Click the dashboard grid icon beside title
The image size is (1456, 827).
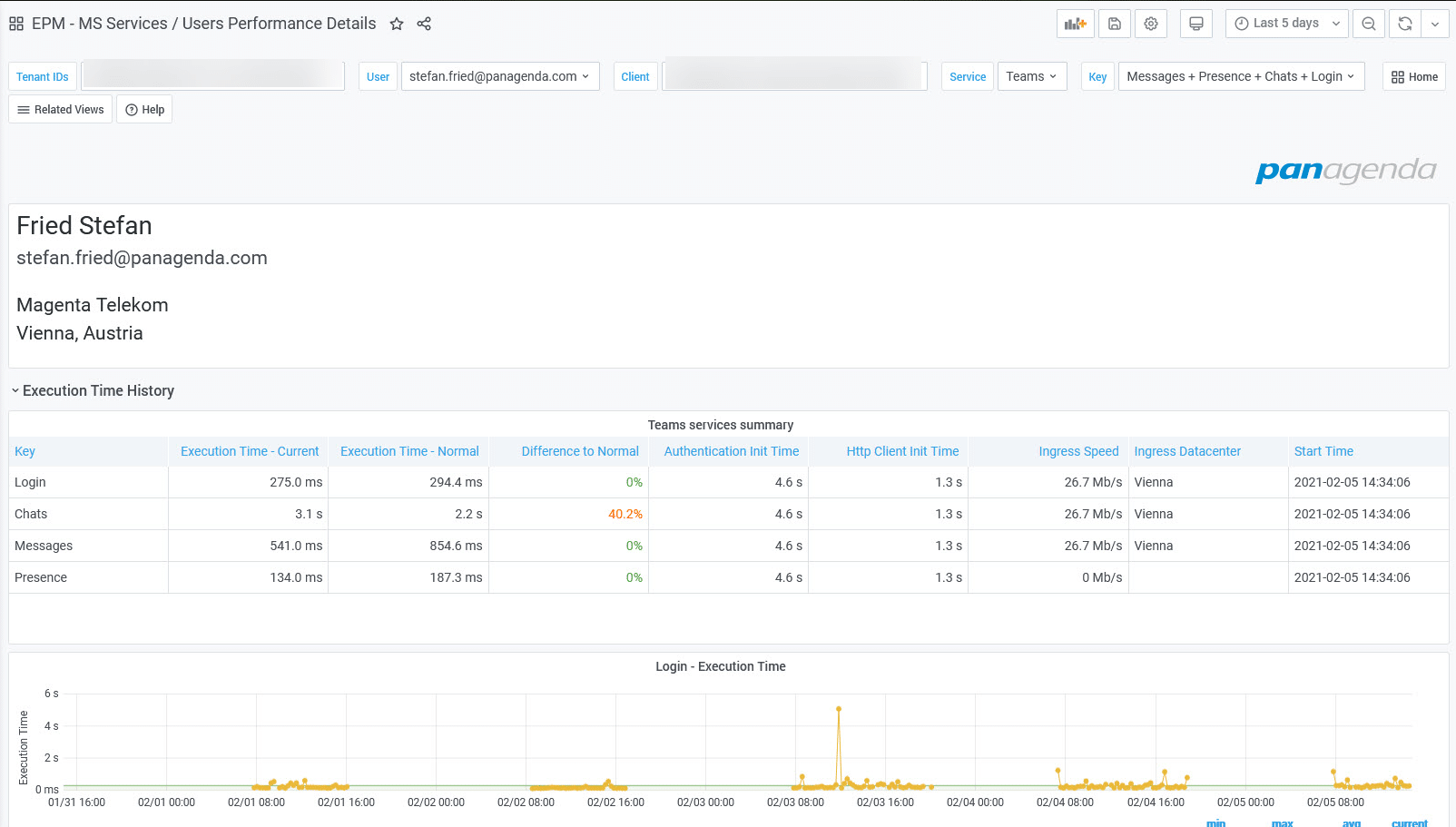[16, 24]
